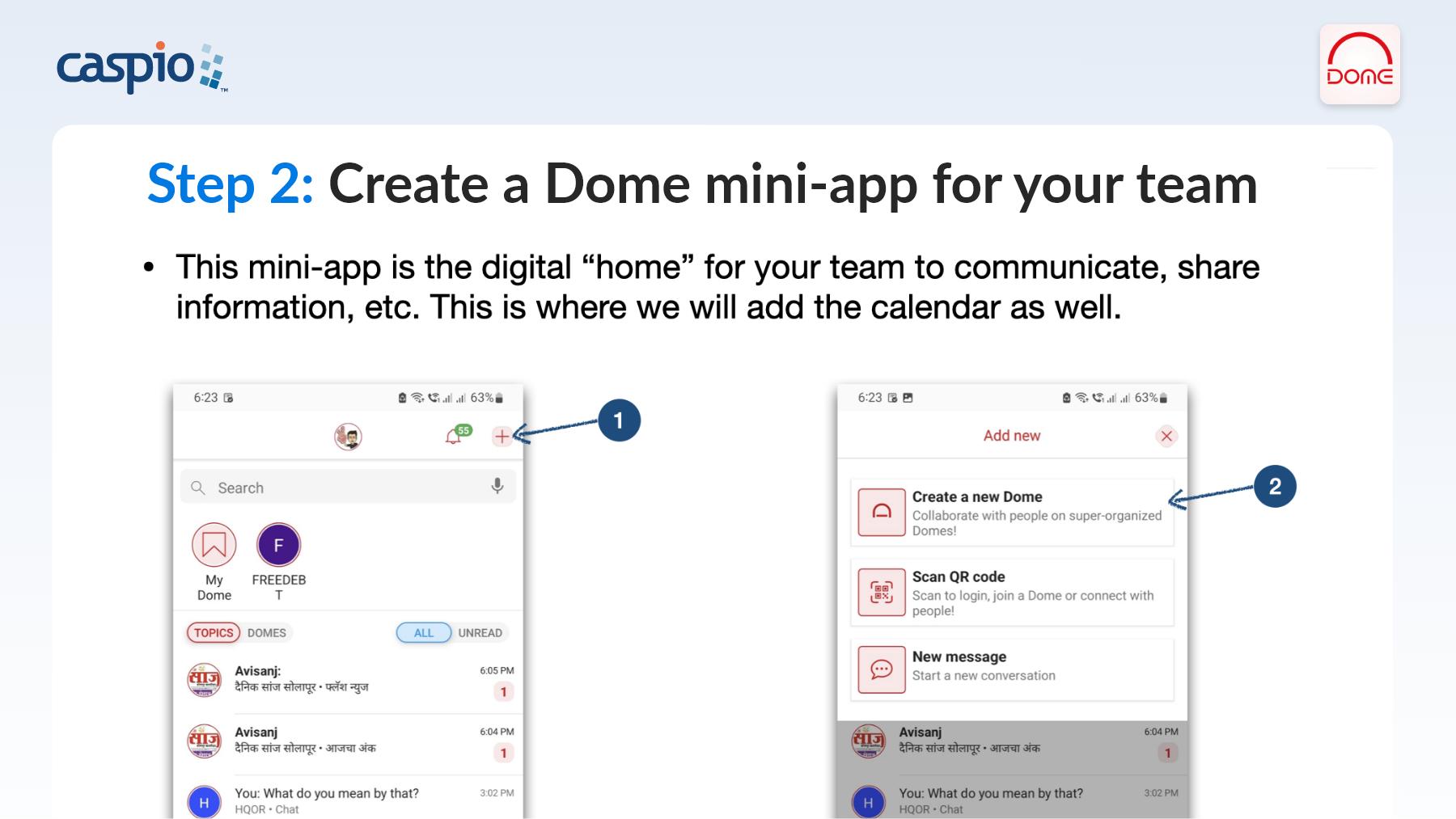Choose New message option
This screenshot has height=819, width=1456.
1012,669
